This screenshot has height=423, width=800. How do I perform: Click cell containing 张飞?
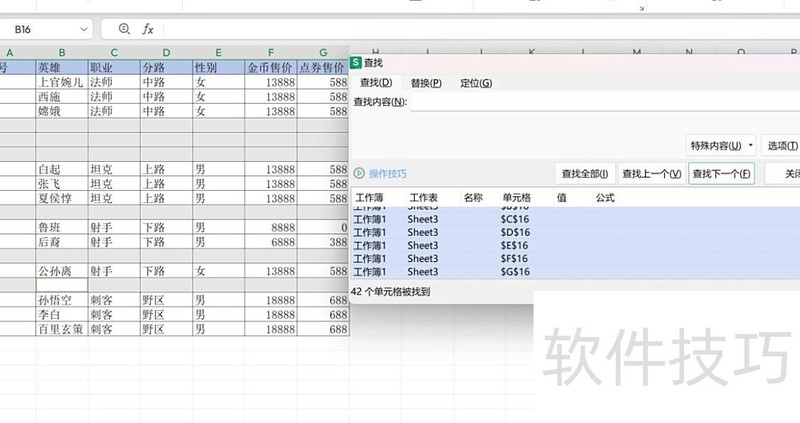pyautogui.click(x=62, y=184)
